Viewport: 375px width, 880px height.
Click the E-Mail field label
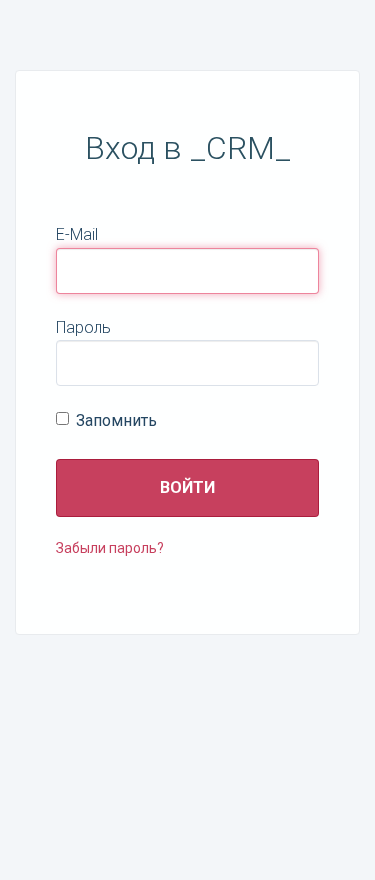click(77, 235)
